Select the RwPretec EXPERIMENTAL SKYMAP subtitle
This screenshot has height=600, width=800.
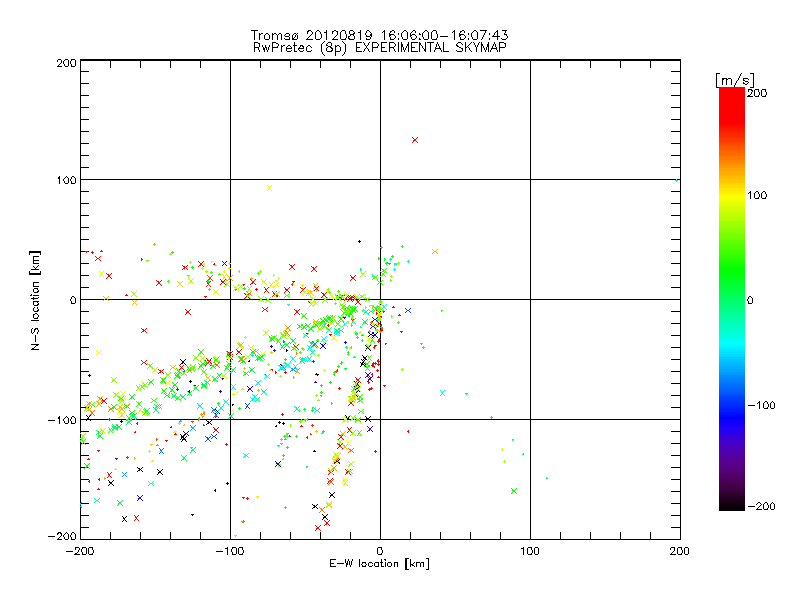(x=379, y=46)
